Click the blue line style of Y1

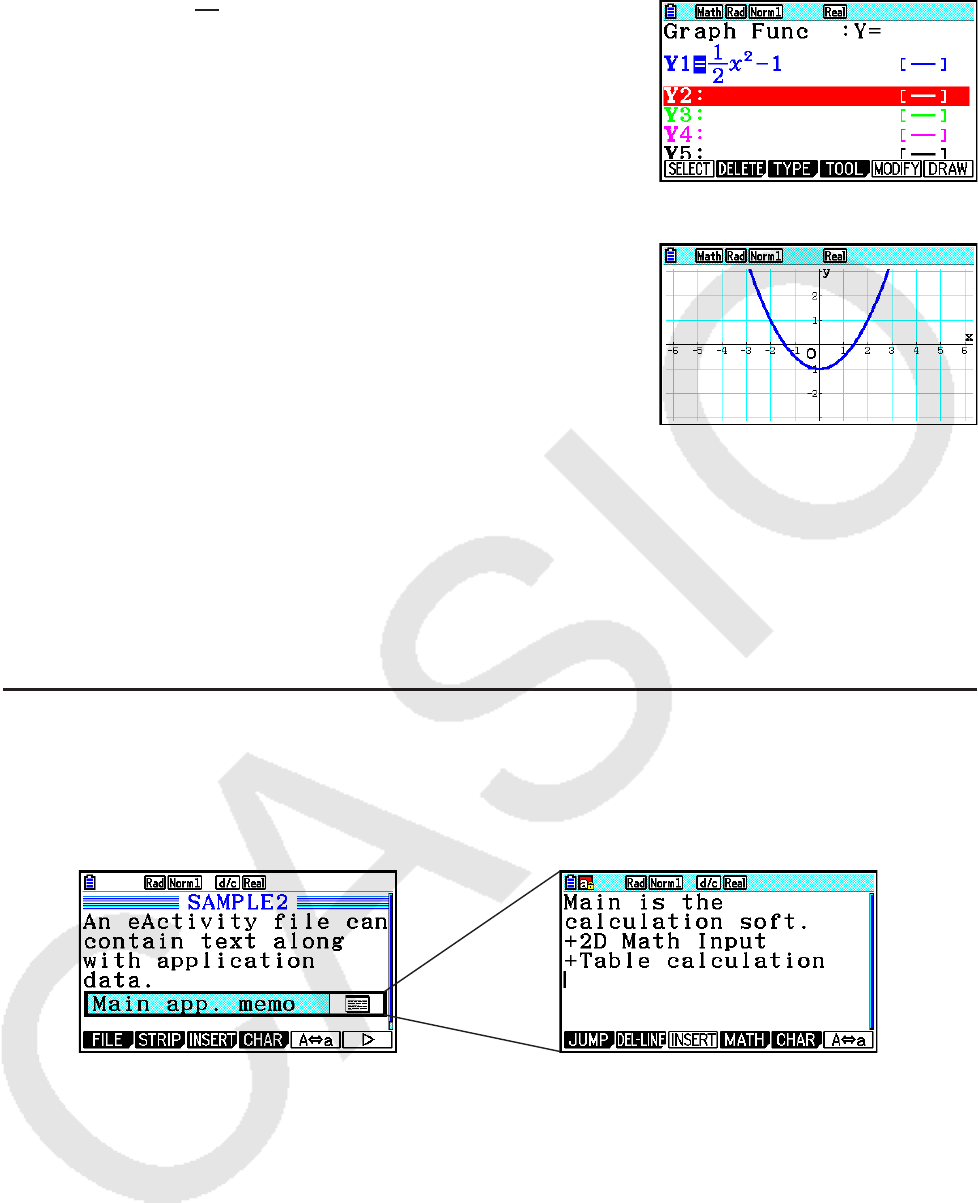(x=922, y=64)
